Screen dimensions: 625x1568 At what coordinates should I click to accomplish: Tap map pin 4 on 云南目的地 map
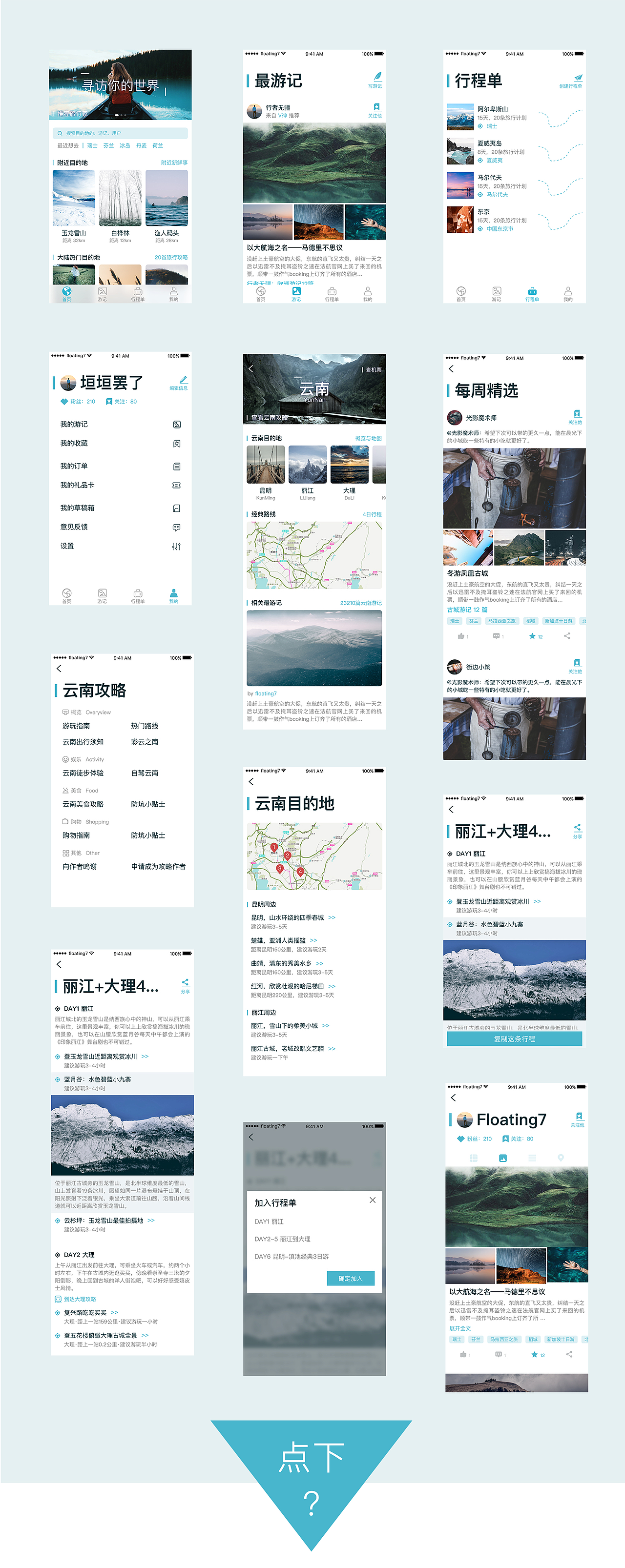[300, 872]
